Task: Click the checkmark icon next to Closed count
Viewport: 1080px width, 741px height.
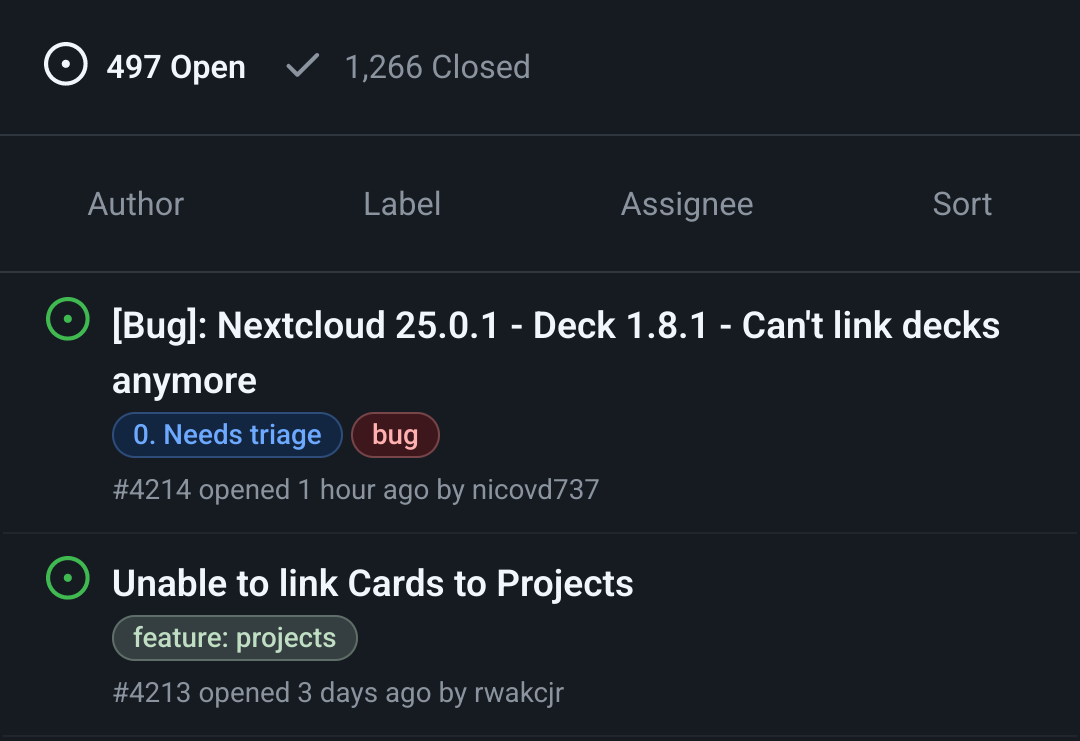Action: click(x=301, y=66)
